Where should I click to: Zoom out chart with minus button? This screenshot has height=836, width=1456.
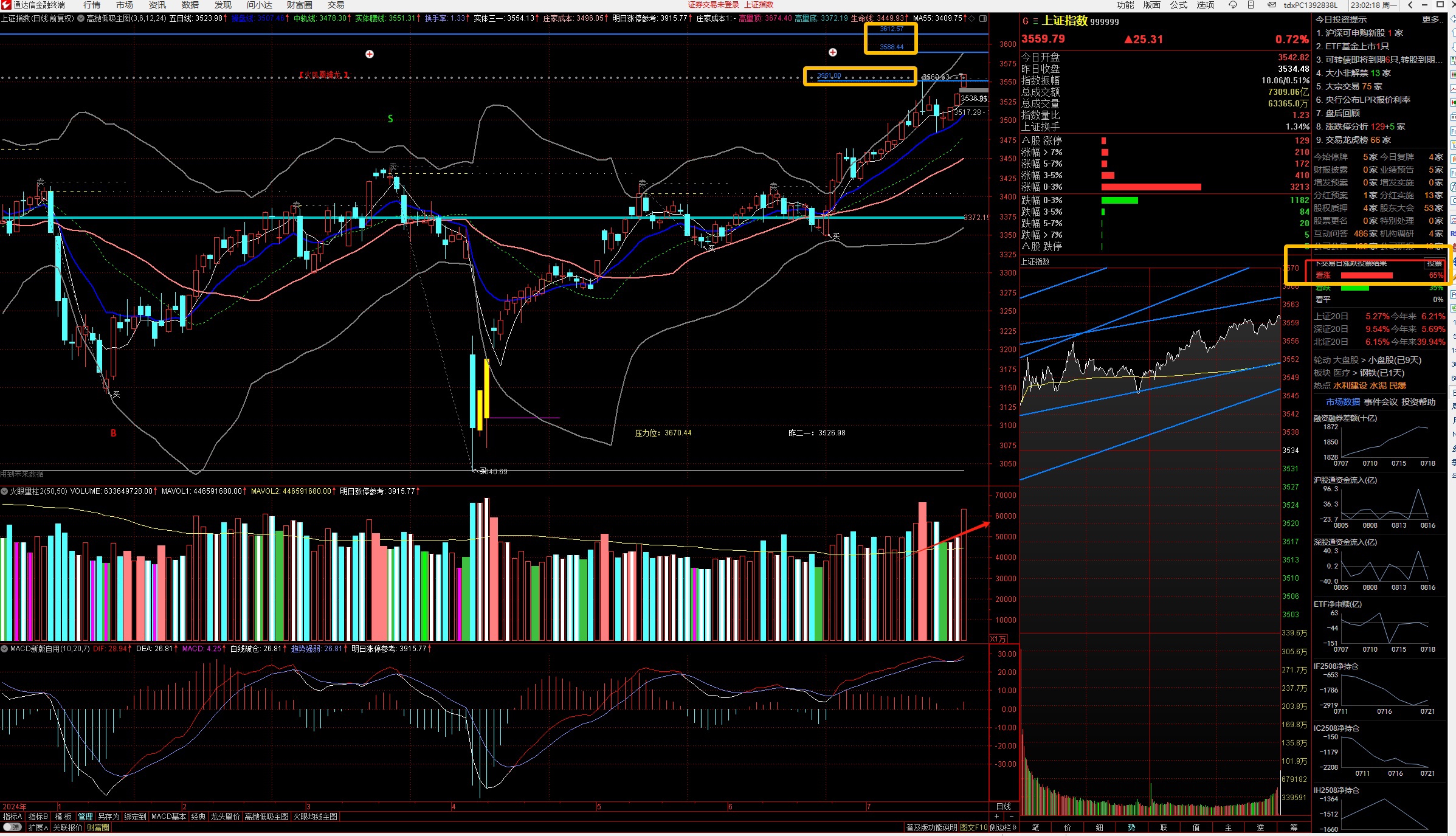tap(1010, 817)
